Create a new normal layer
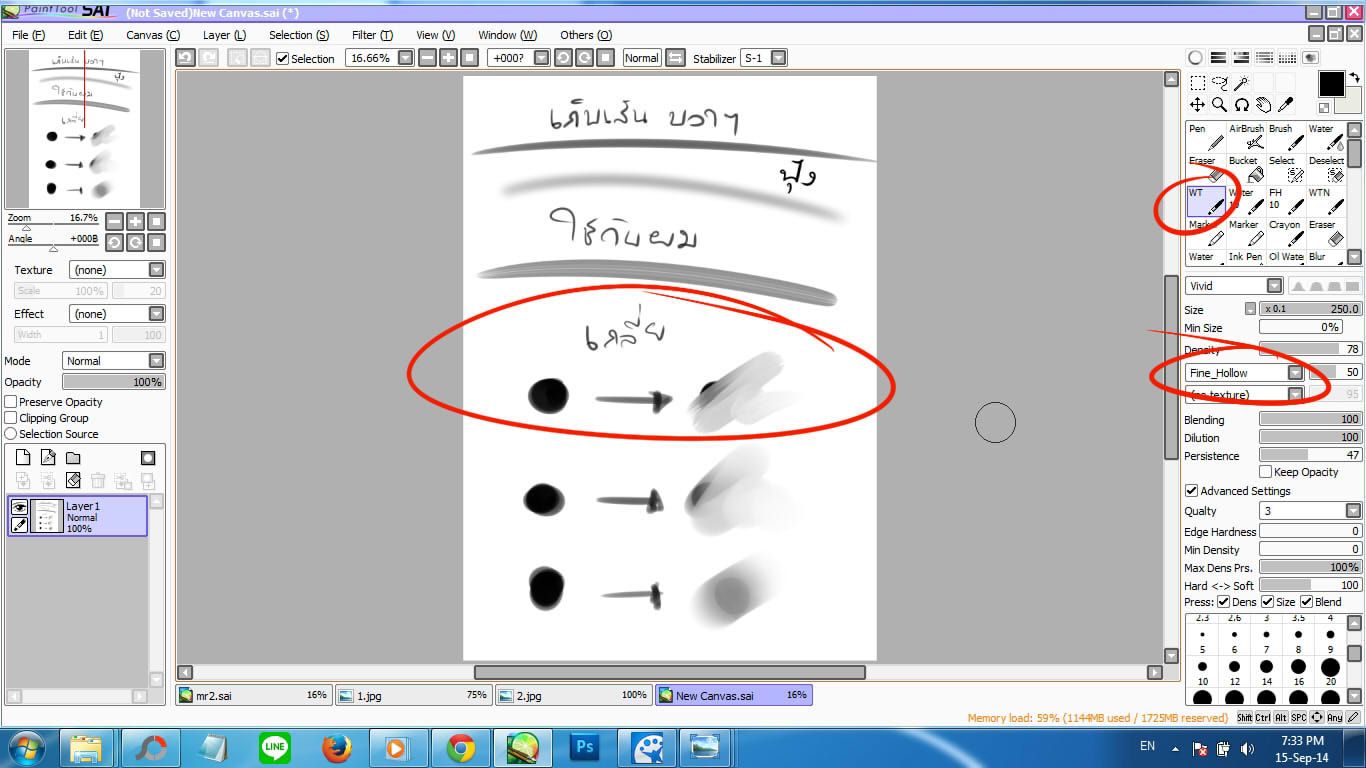 point(23,458)
